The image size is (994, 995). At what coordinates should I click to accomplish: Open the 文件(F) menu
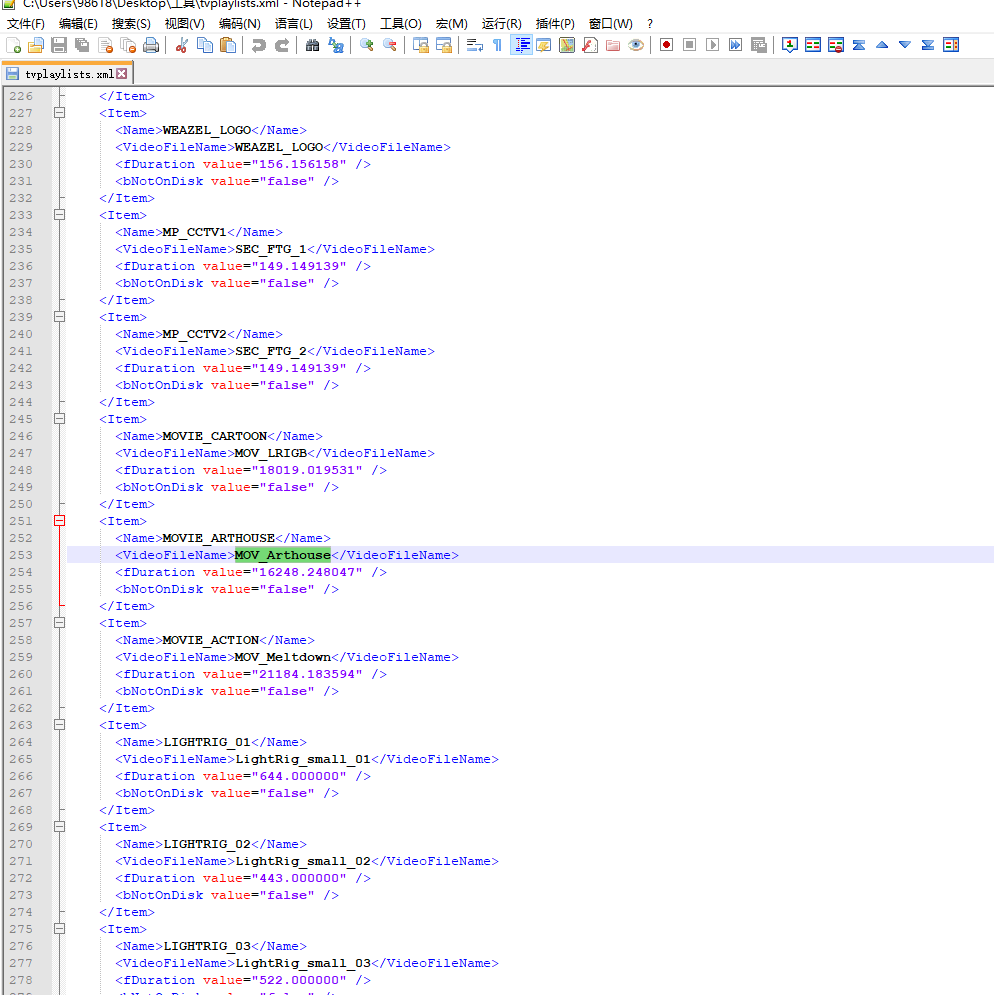[x=26, y=23]
